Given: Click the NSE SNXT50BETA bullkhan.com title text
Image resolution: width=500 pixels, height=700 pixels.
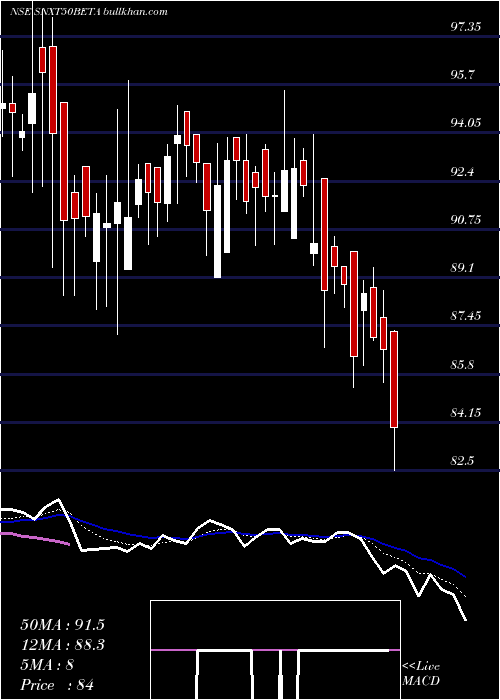Looking at the screenshot, I should click(89, 12).
